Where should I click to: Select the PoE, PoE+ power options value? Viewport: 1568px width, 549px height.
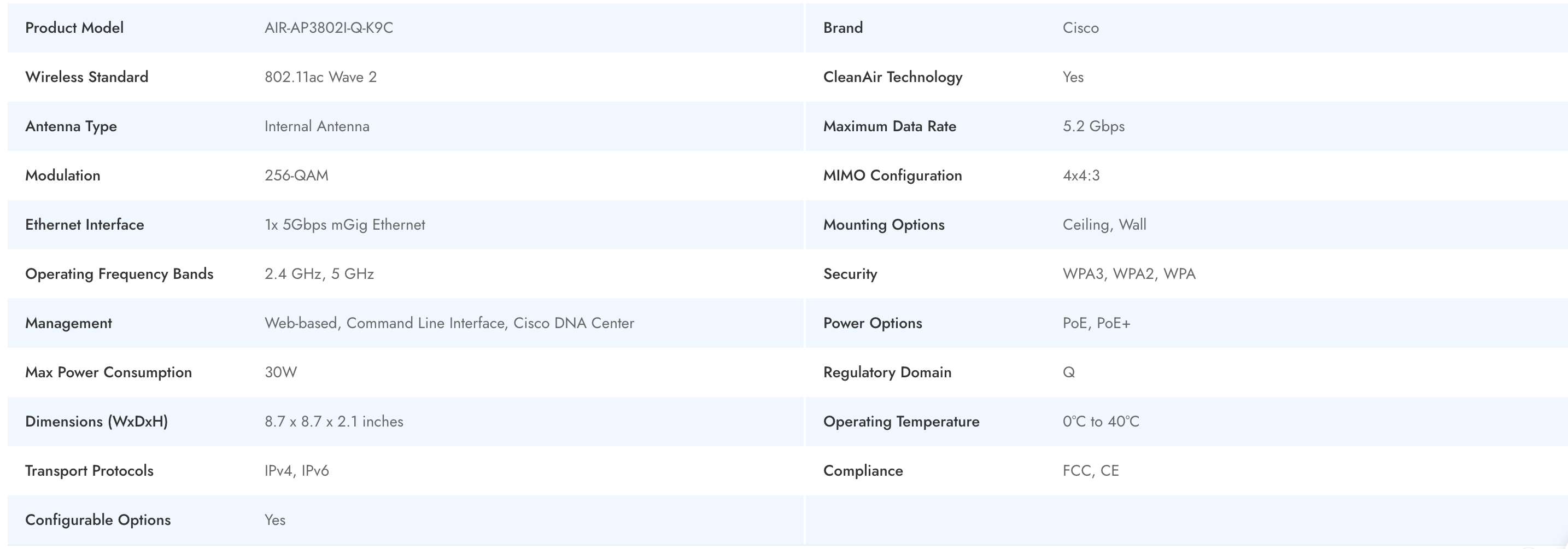(x=1096, y=323)
